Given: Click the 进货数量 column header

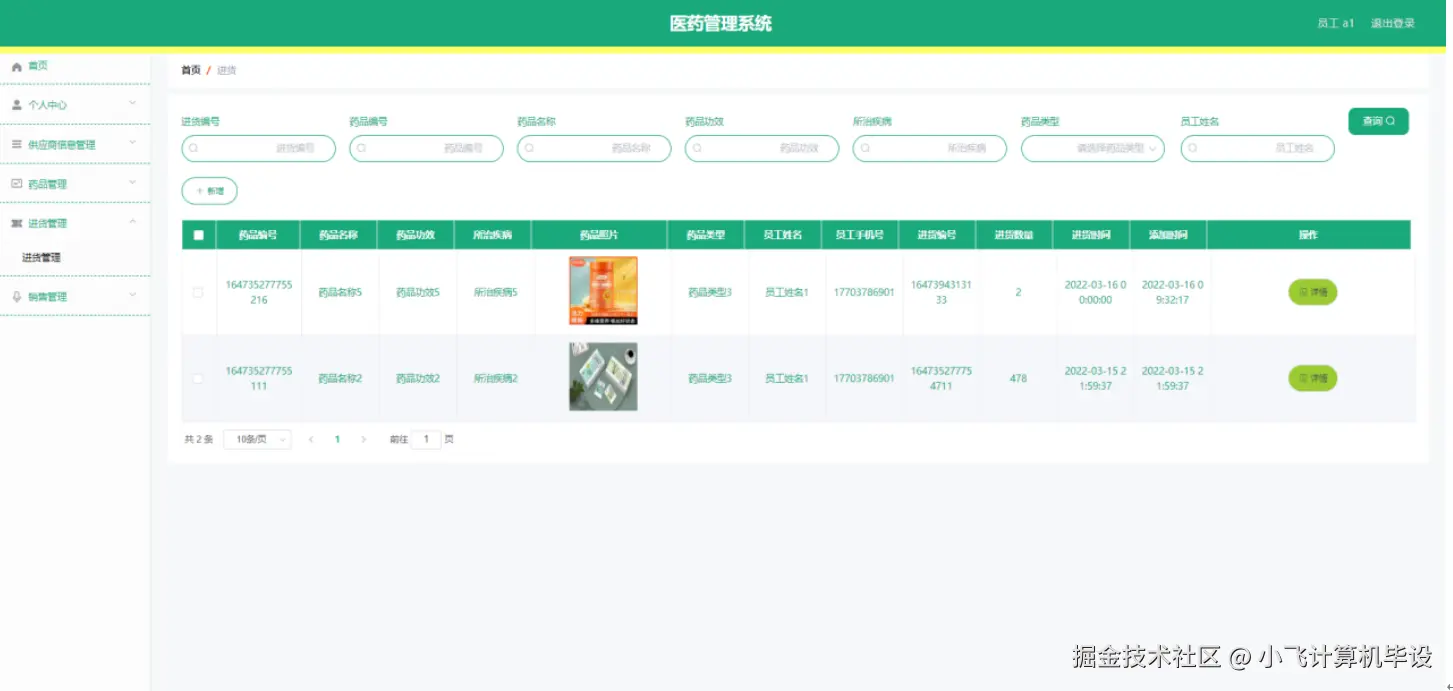Looking at the screenshot, I should tap(1014, 235).
